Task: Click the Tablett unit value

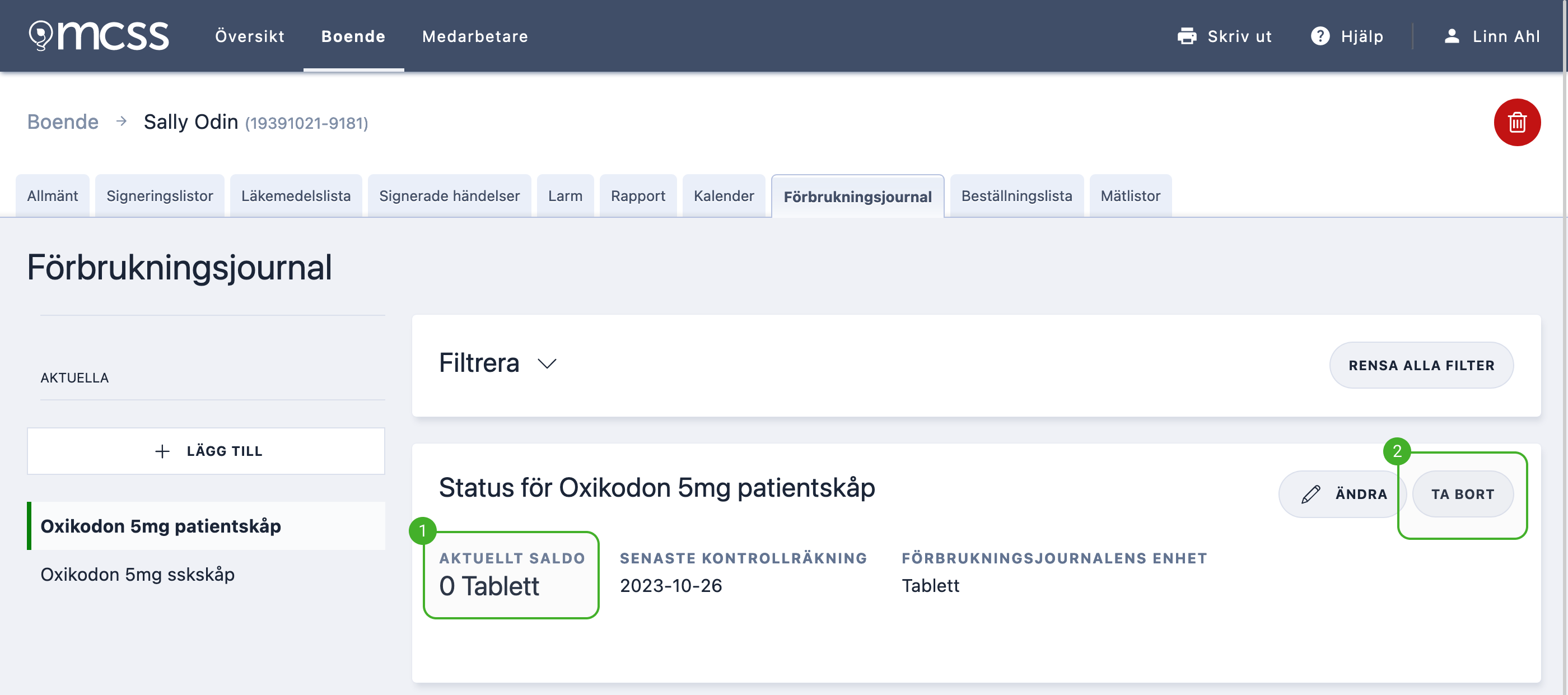Action: coord(930,585)
